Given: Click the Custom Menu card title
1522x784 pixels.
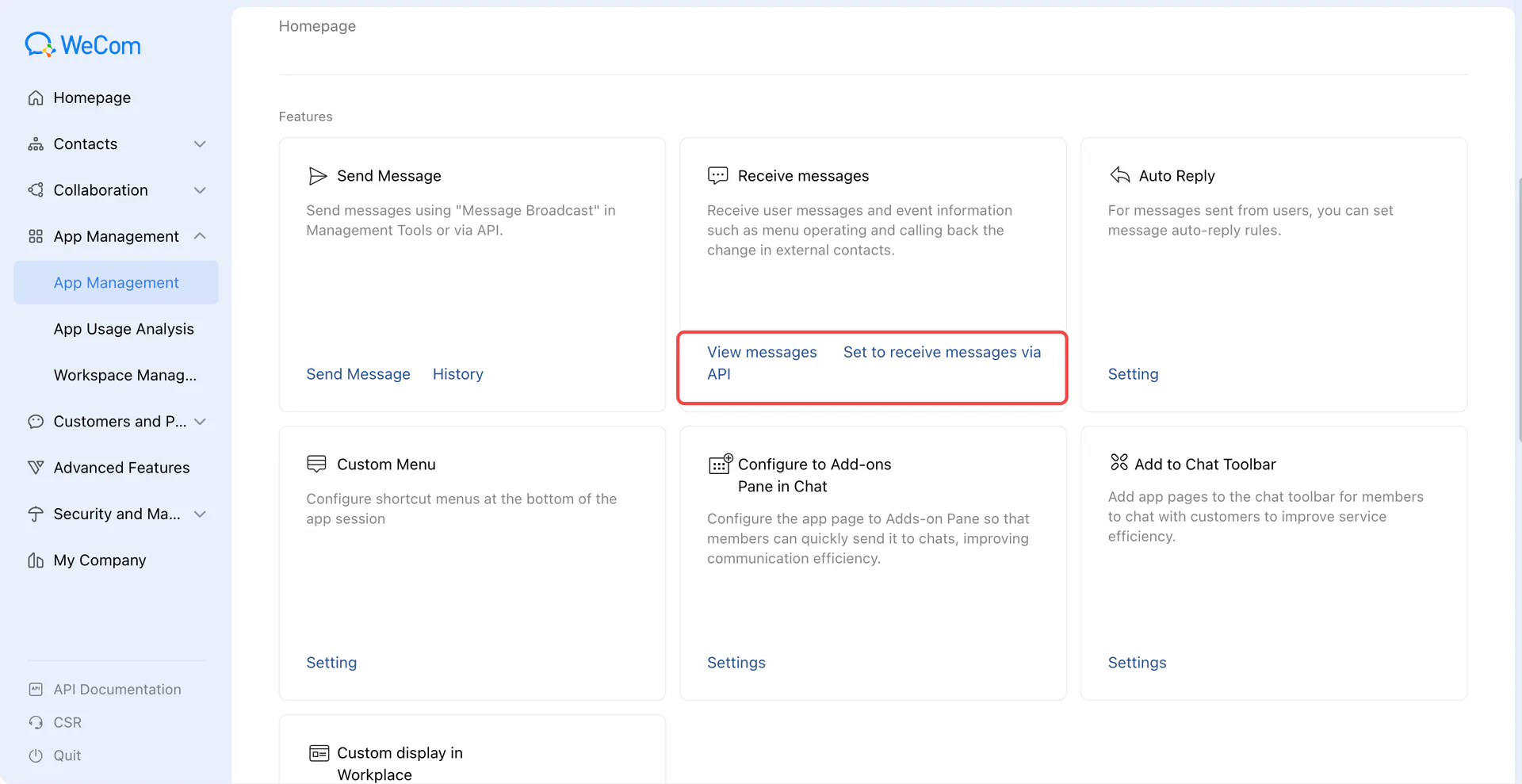Looking at the screenshot, I should coord(386,465).
